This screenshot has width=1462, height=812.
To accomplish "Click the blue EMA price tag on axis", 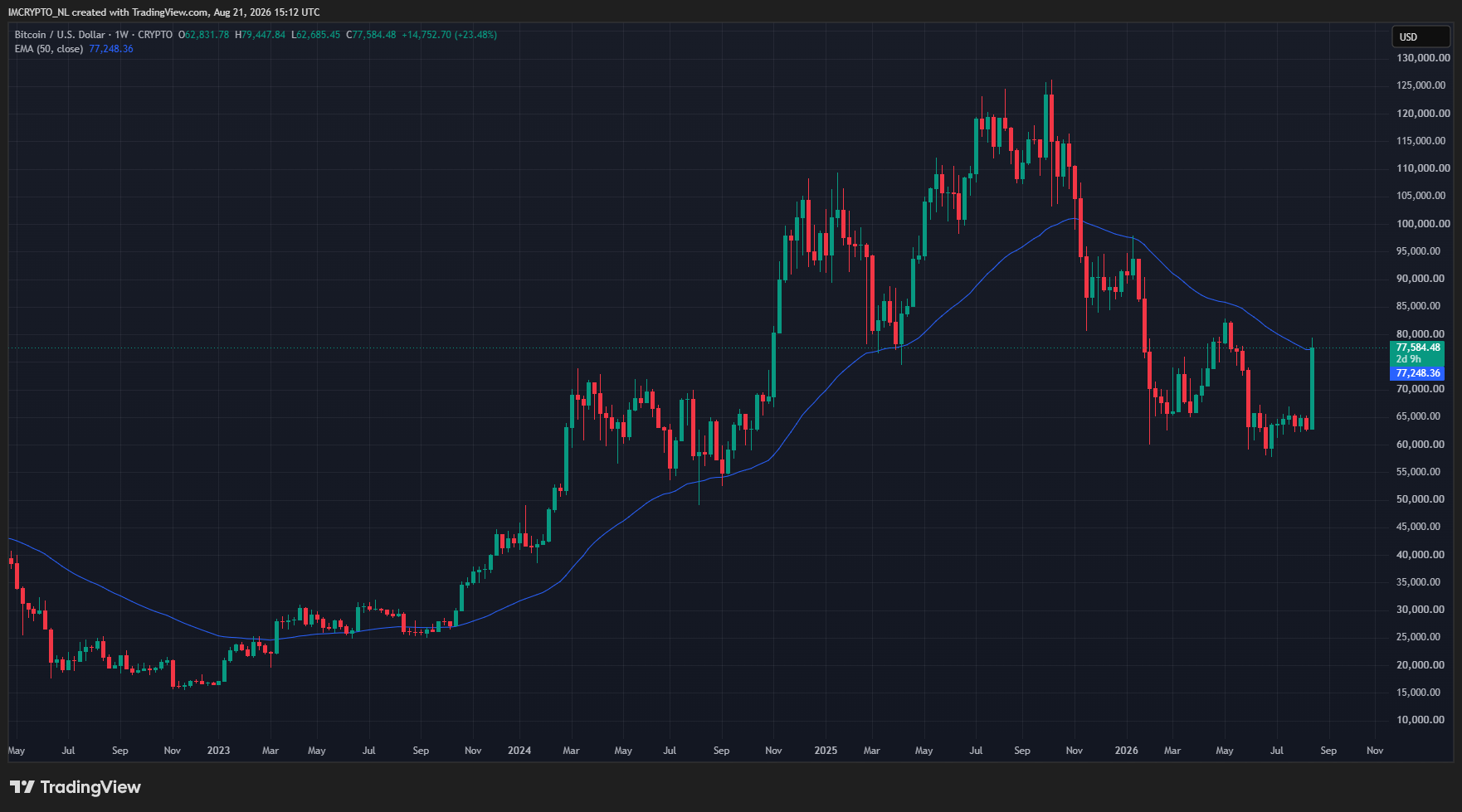I will pos(1418,373).
